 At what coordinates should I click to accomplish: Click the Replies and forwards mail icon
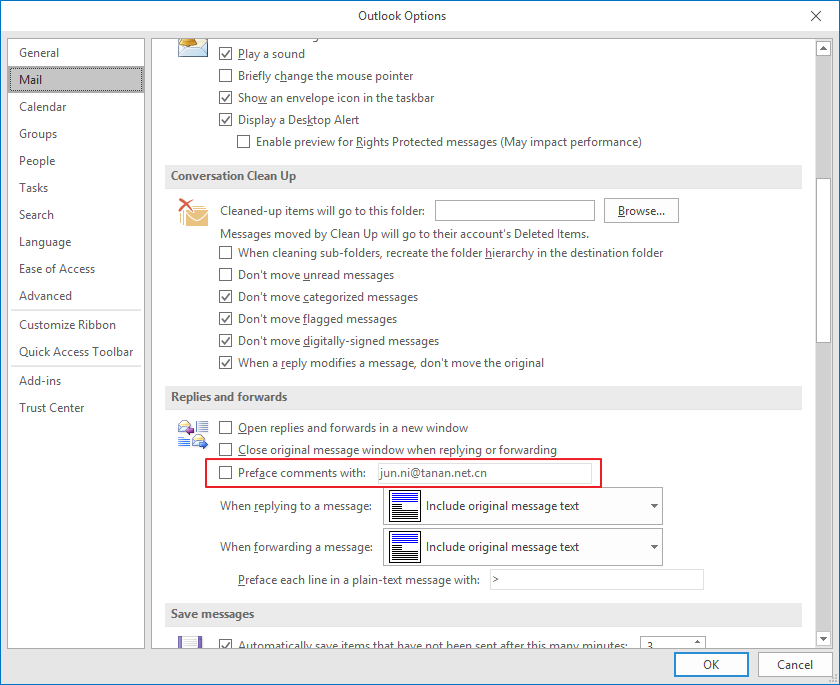coord(193,434)
